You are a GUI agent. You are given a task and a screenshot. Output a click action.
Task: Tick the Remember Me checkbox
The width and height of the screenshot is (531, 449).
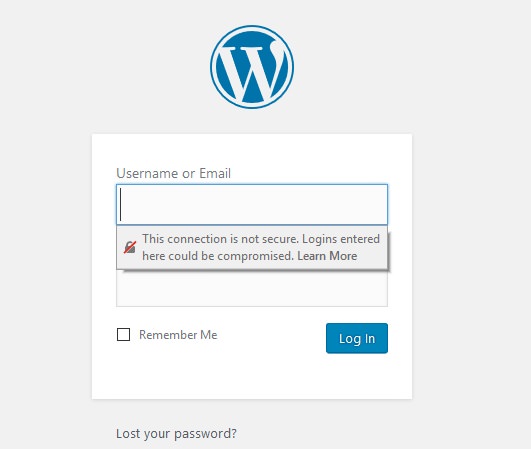click(x=123, y=335)
